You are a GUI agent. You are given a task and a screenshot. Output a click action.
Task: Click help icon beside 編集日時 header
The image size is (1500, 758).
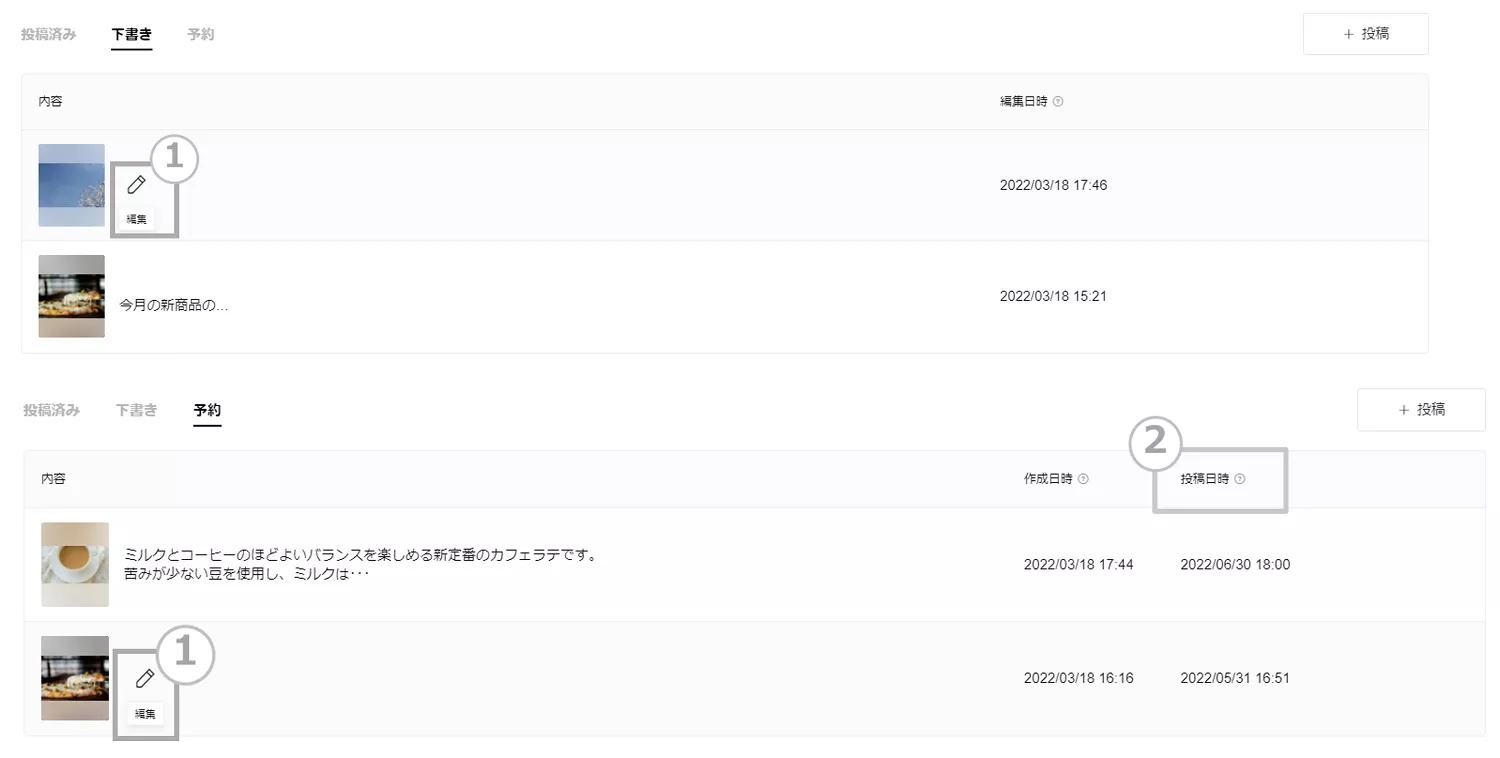1059,102
